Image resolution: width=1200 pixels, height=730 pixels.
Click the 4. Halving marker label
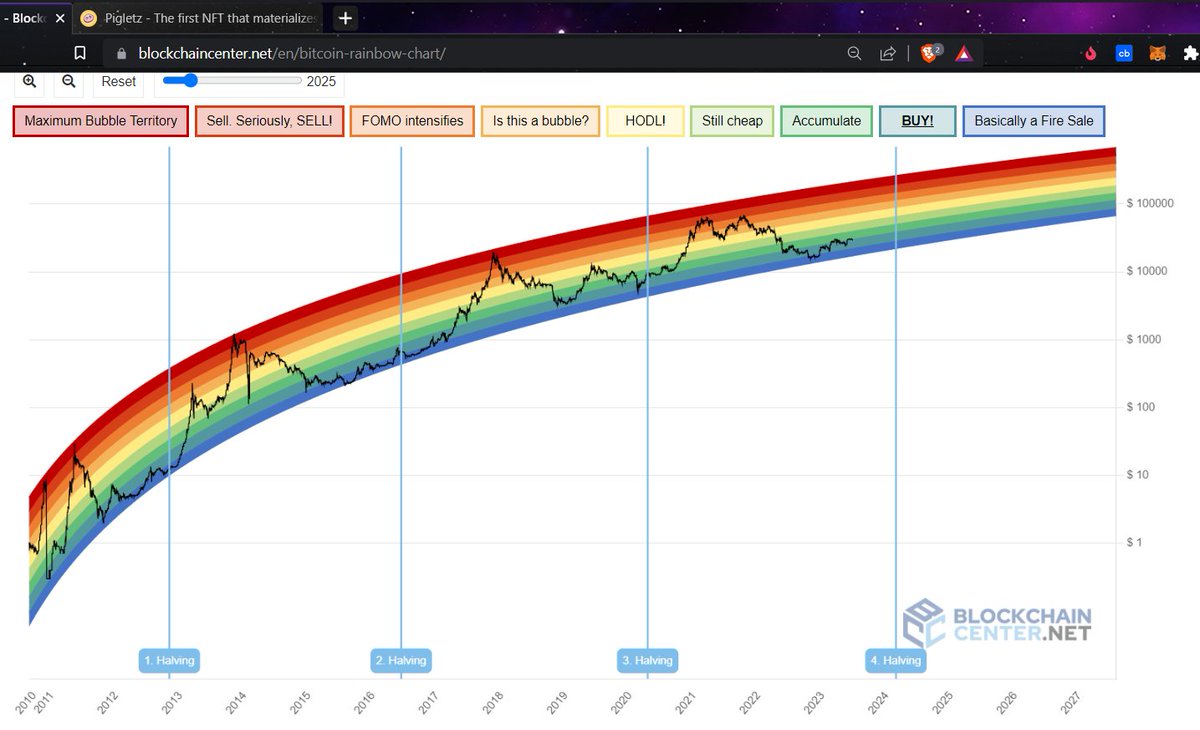pyautogui.click(x=895, y=660)
